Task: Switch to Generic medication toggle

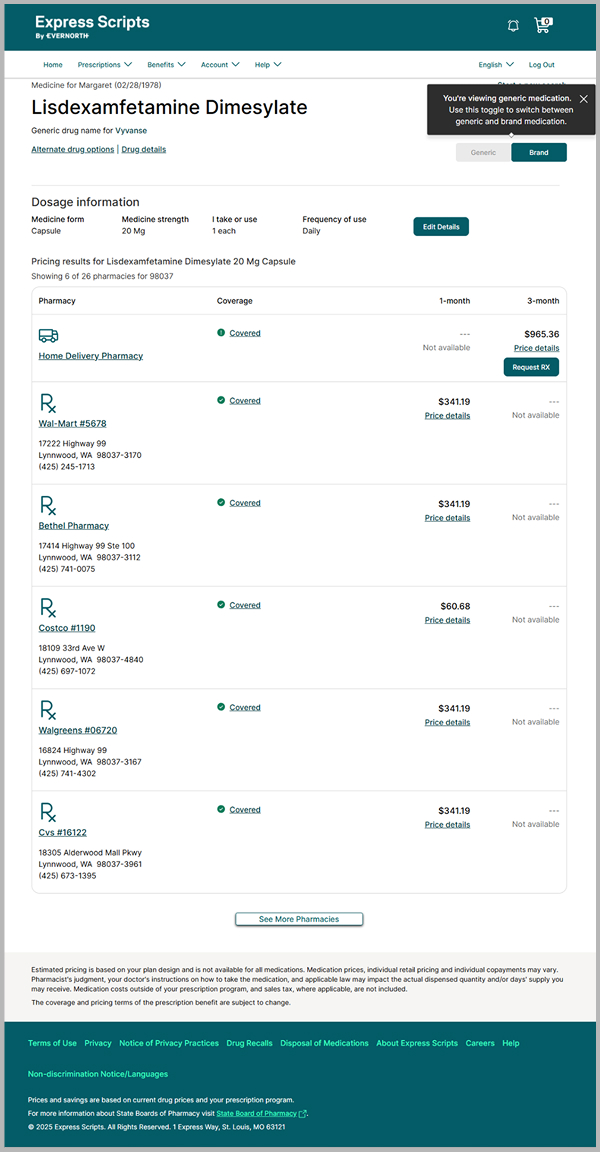Action: coord(483,152)
